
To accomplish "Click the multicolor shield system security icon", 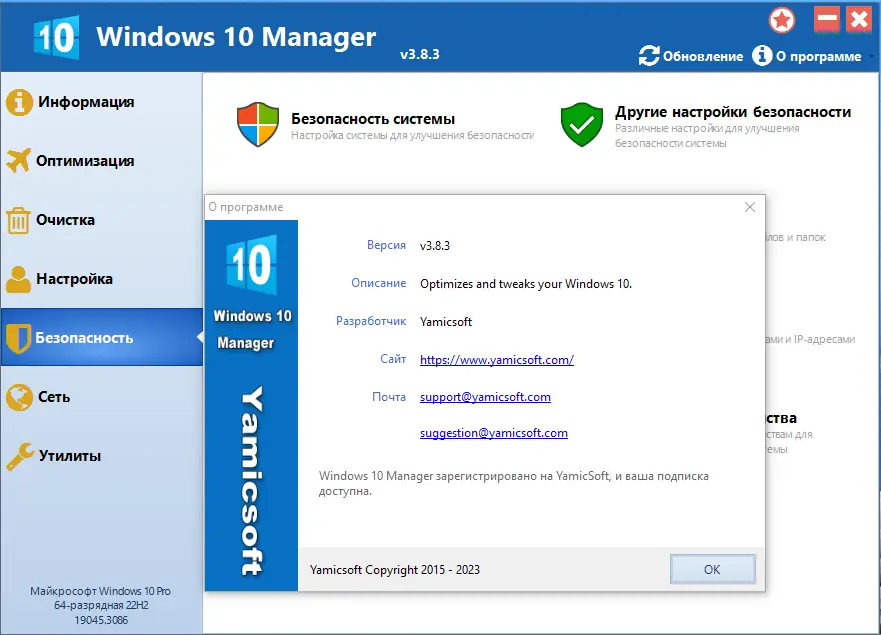I will (258, 124).
